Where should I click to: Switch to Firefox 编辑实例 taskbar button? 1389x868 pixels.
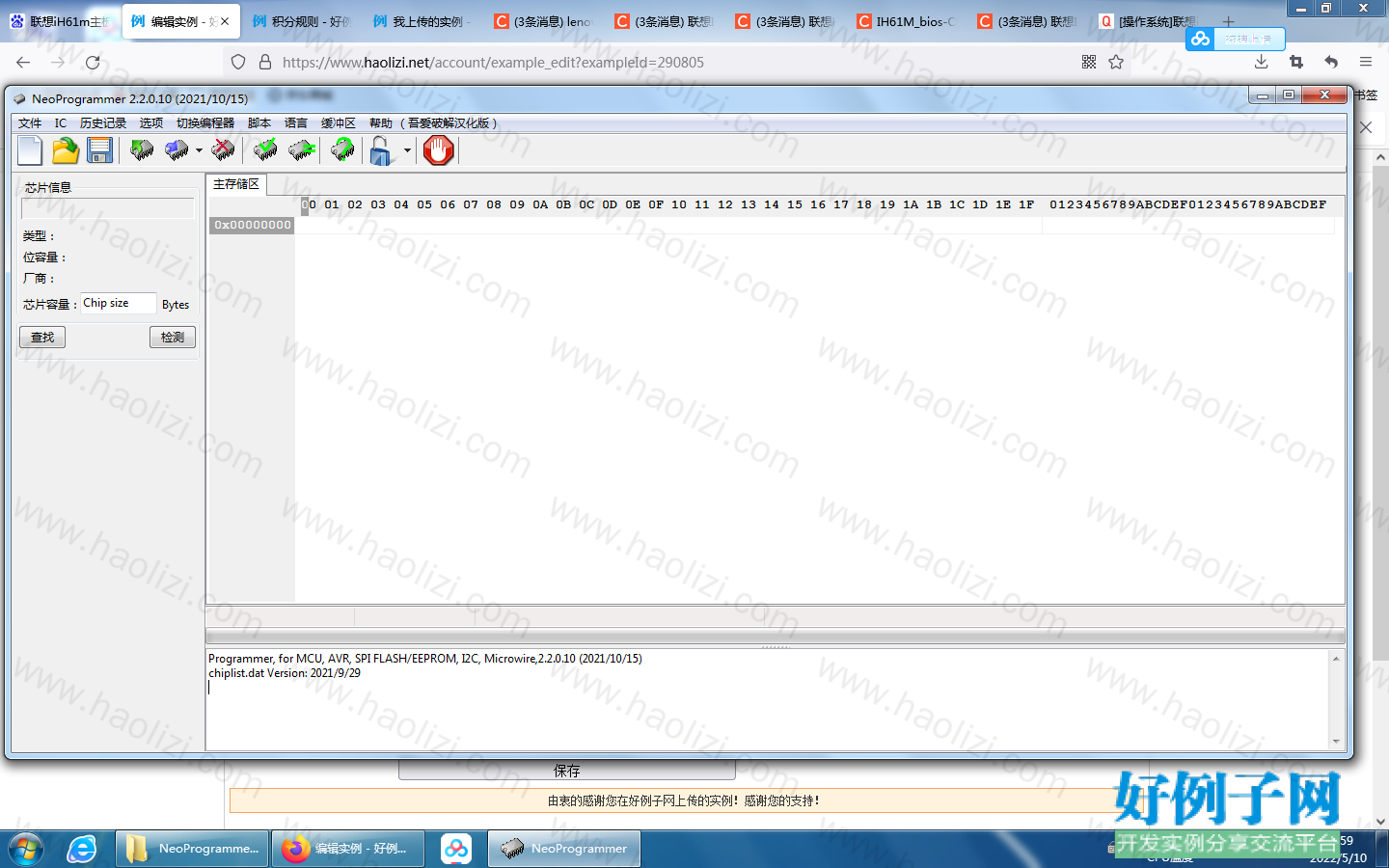pos(348,849)
